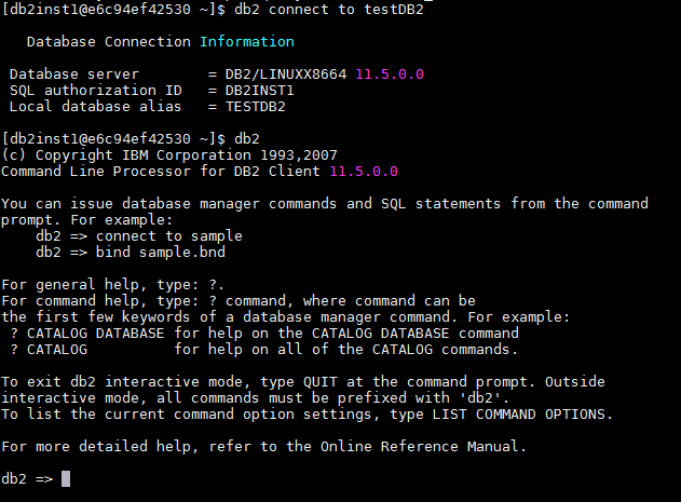Click the terminal cursor at db2 prompt
682x503 pixels.
point(66,479)
